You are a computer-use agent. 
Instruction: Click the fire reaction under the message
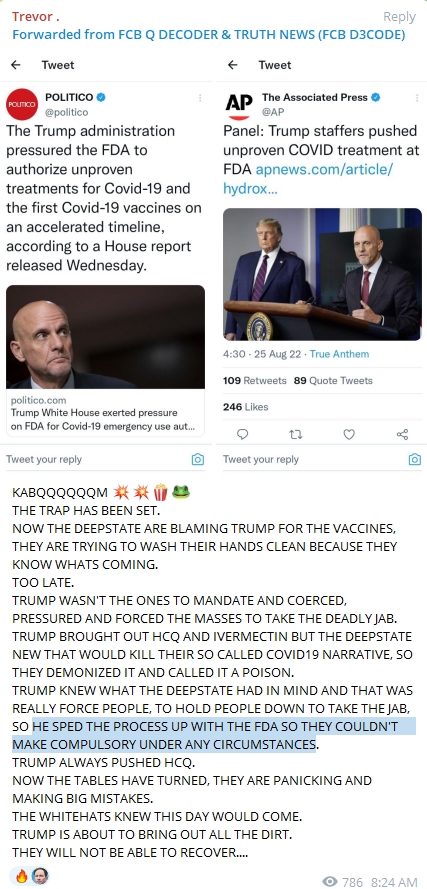tap(22, 875)
